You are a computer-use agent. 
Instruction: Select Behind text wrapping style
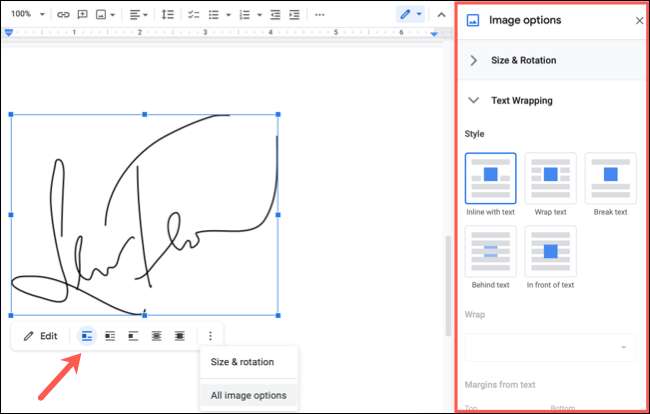click(x=491, y=251)
